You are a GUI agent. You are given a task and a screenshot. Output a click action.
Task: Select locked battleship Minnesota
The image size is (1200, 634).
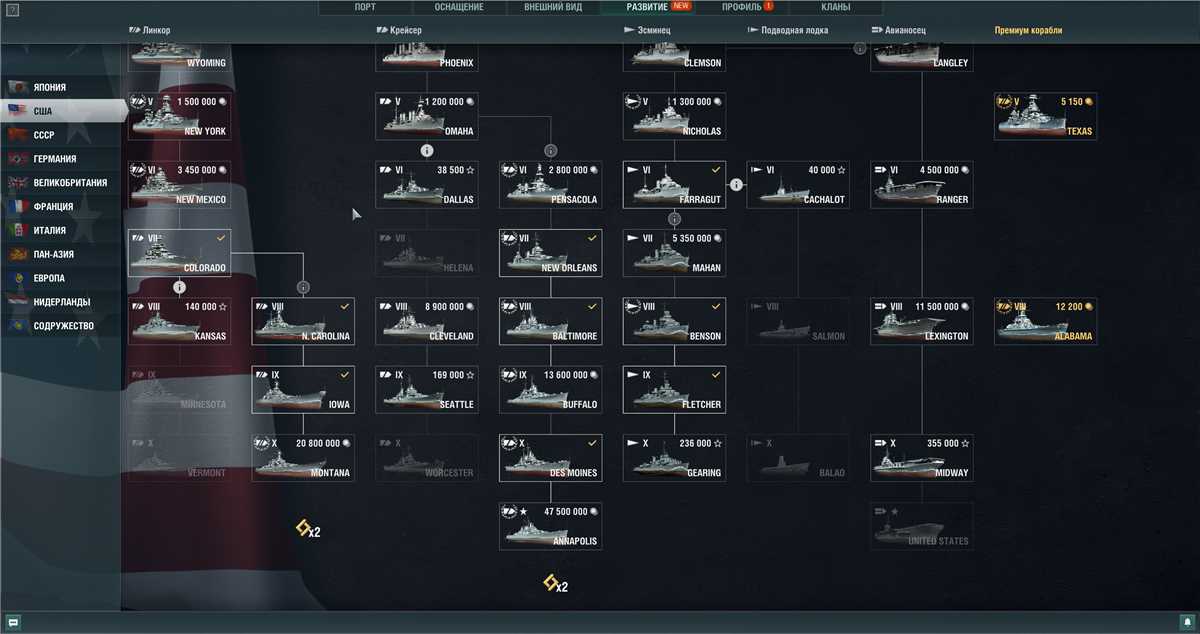[x=179, y=389]
